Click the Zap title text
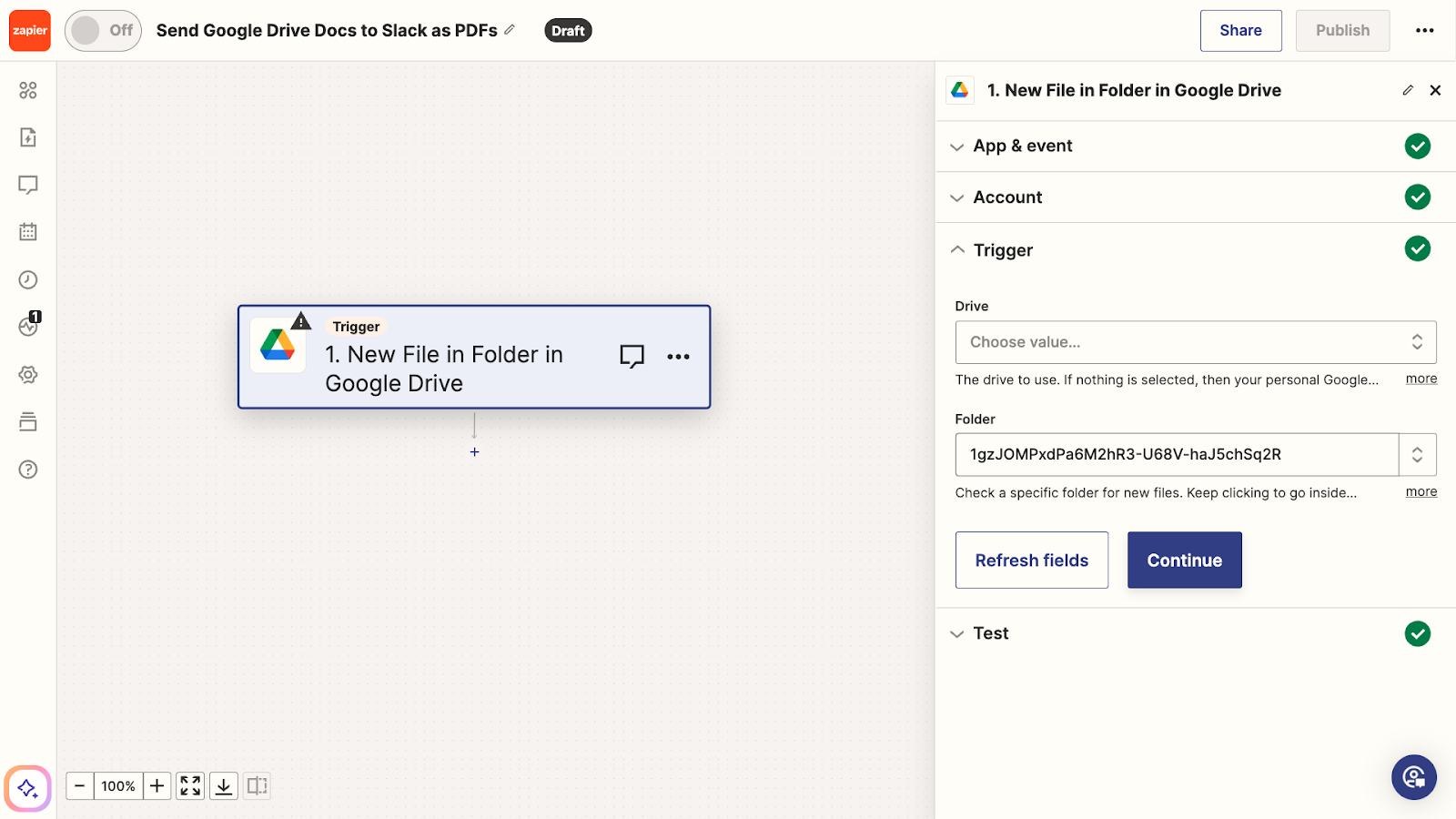The image size is (1456, 819). click(327, 30)
